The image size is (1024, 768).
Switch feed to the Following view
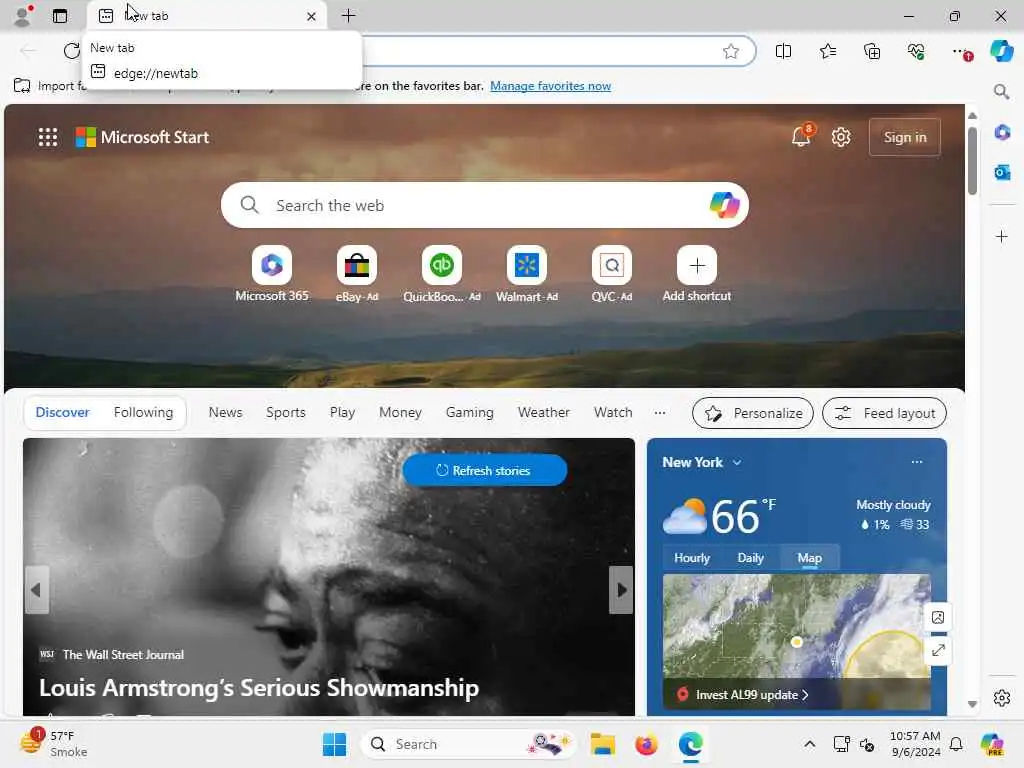coord(143,413)
